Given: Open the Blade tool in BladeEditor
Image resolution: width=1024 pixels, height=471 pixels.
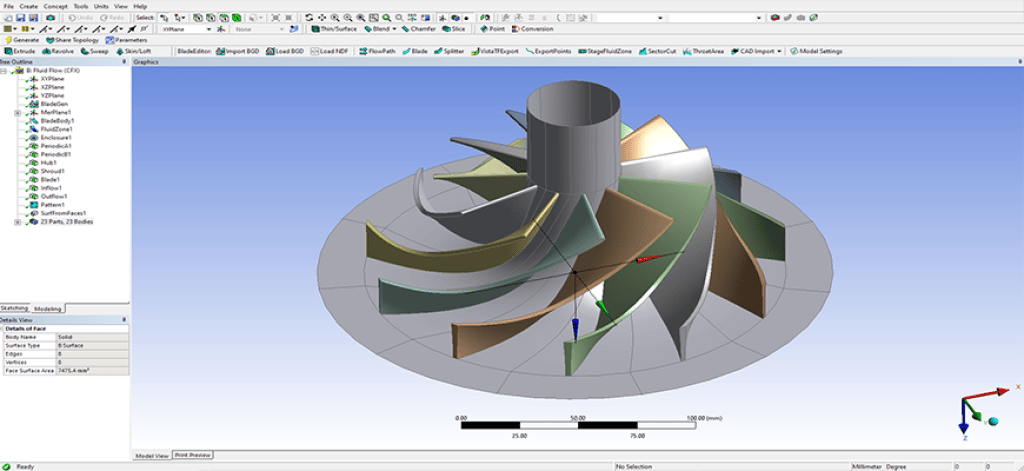Looking at the screenshot, I should tap(414, 51).
